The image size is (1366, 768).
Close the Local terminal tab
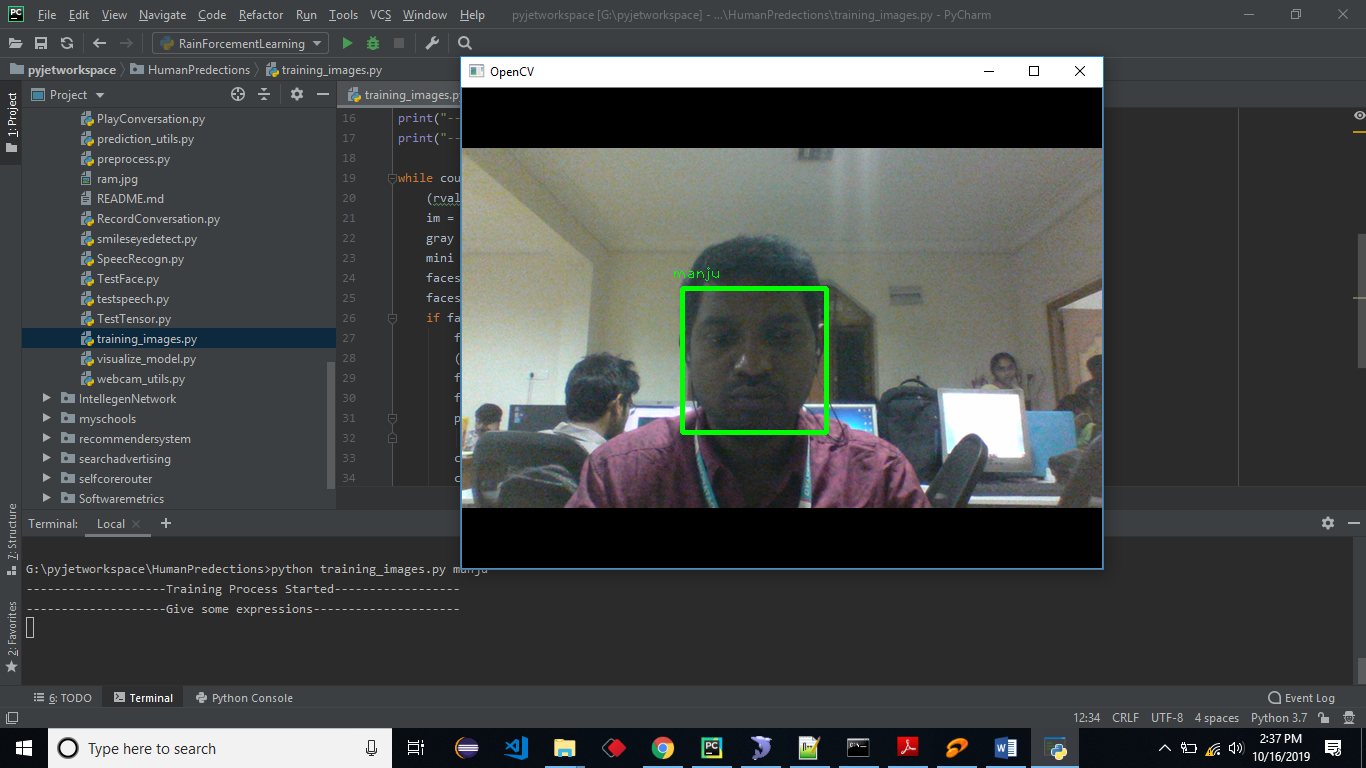pos(136,524)
